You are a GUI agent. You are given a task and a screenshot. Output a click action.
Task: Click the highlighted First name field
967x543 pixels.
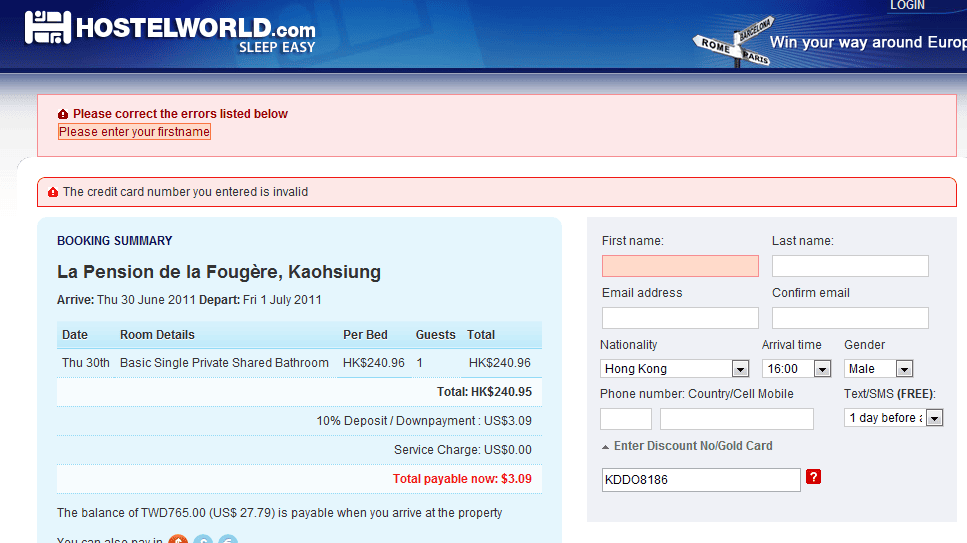click(x=680, y=266)
